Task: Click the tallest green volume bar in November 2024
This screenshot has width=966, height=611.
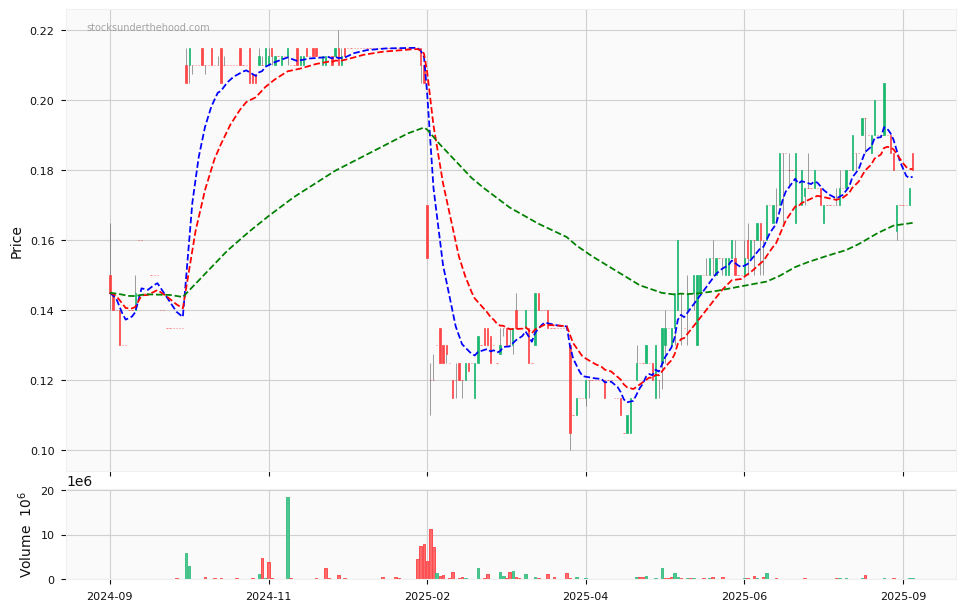Action: pos(288,538)
